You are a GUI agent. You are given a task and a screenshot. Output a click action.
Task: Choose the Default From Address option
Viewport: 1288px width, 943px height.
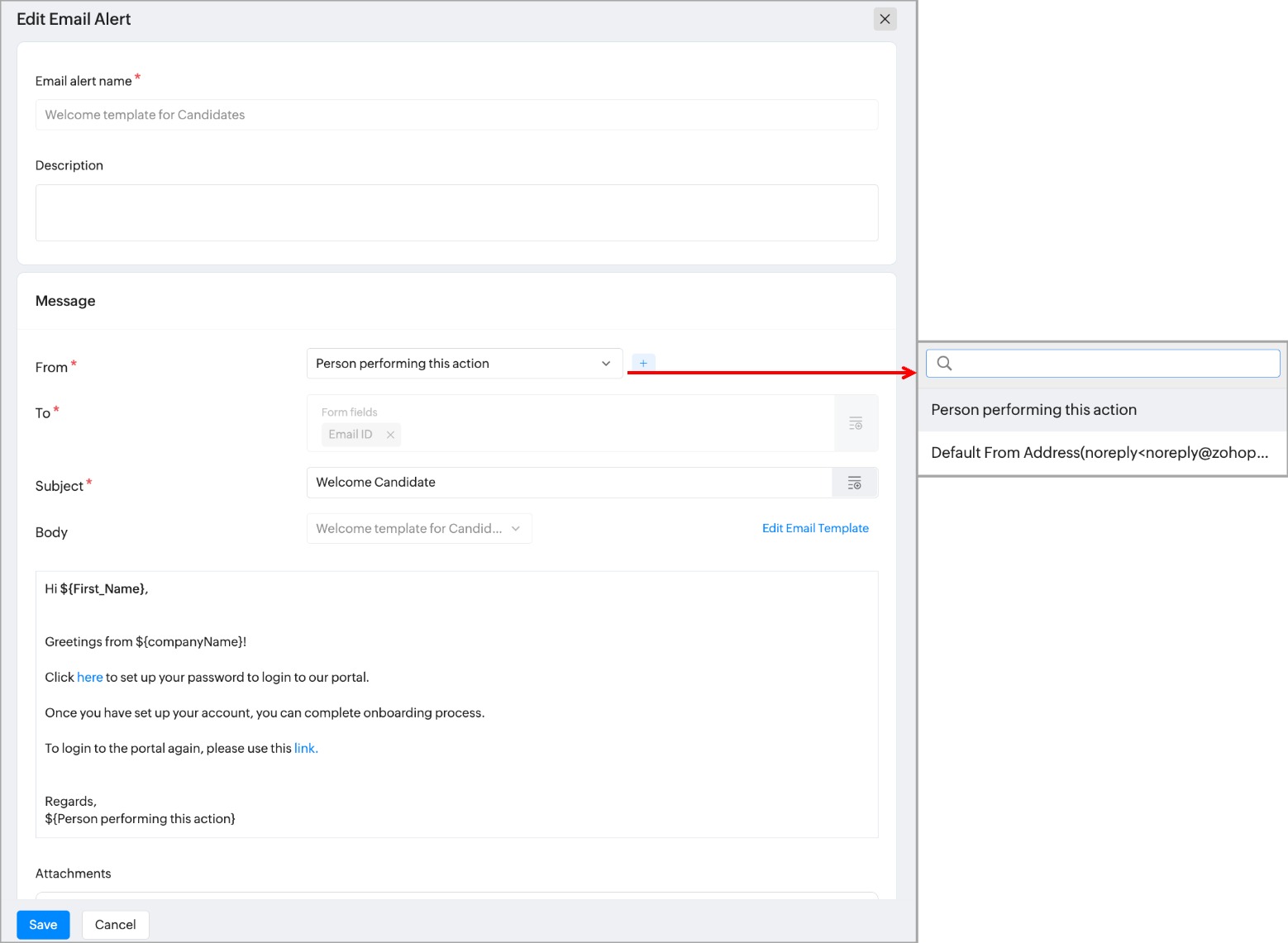1099,453
